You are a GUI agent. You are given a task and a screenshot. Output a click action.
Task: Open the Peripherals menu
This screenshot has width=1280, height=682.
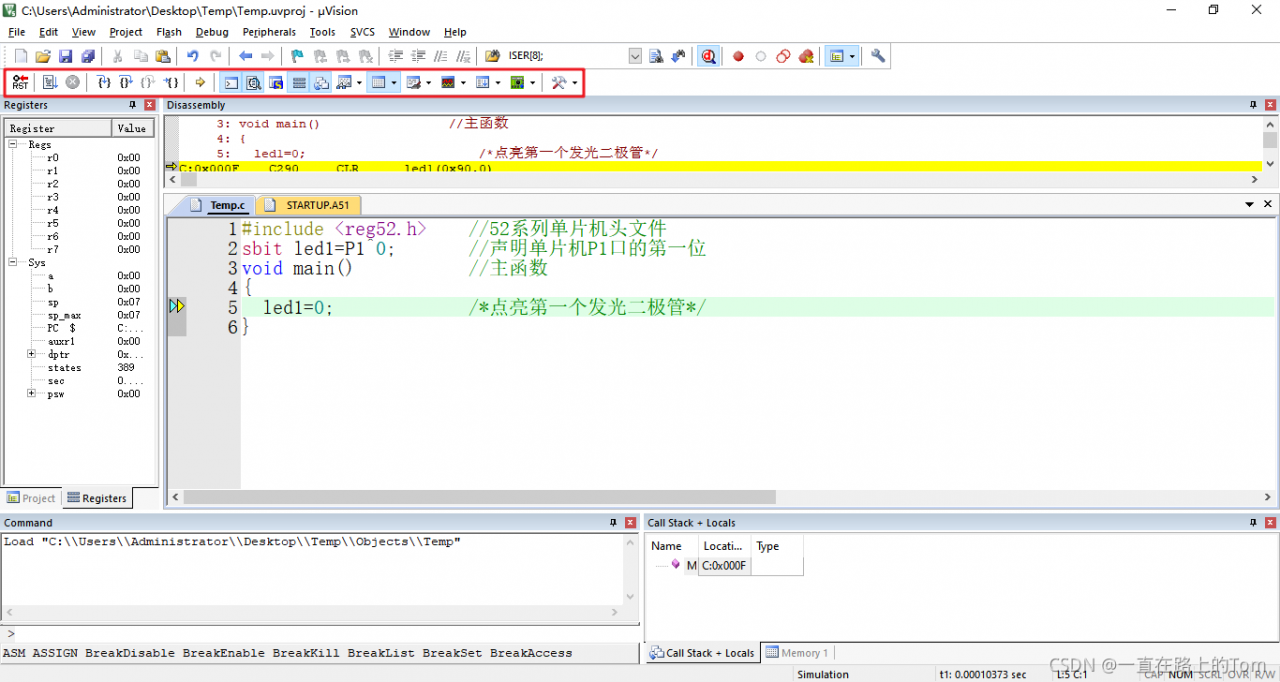(x=269, y=32)
